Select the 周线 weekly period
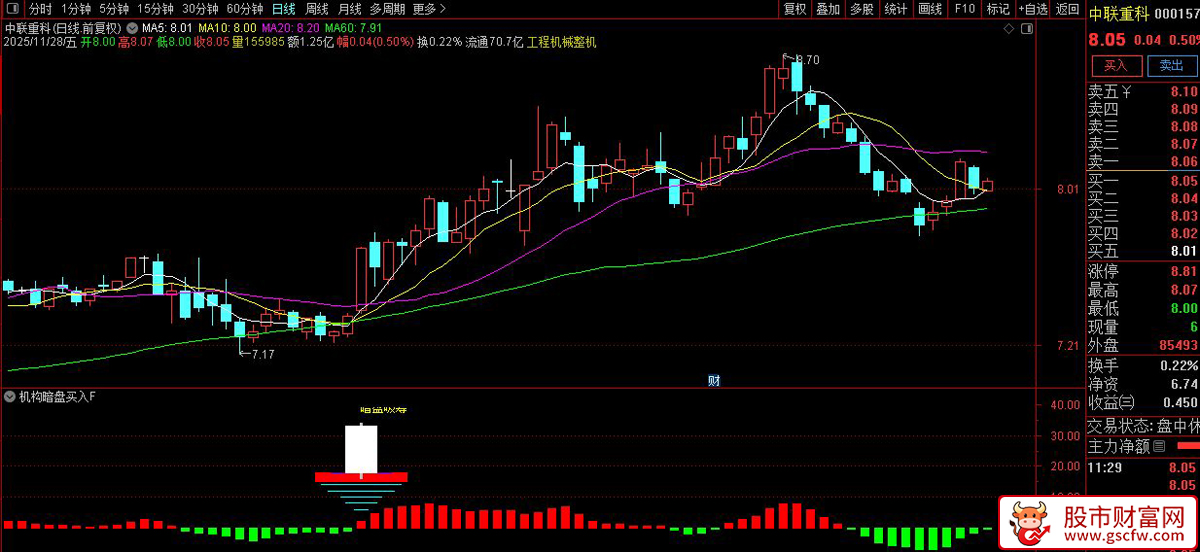Viewport: 1200px width, 552px height. point(316,9)
